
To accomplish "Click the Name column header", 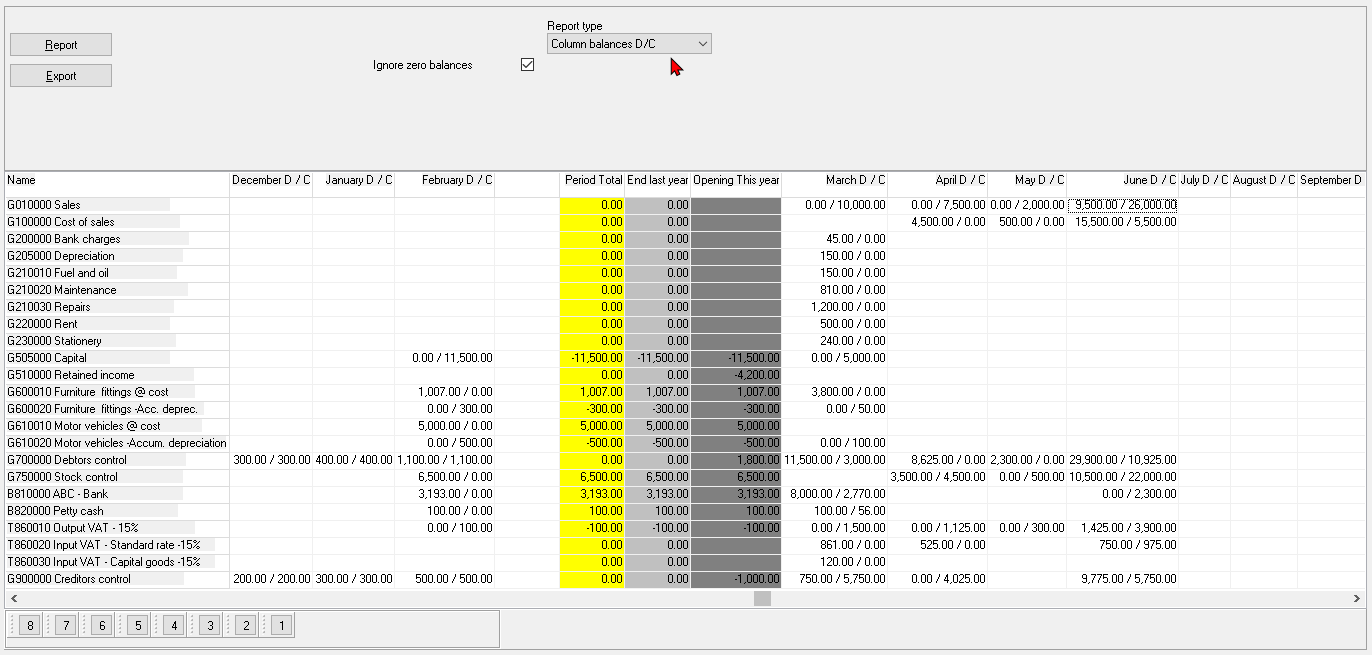I will click(118, 180).
